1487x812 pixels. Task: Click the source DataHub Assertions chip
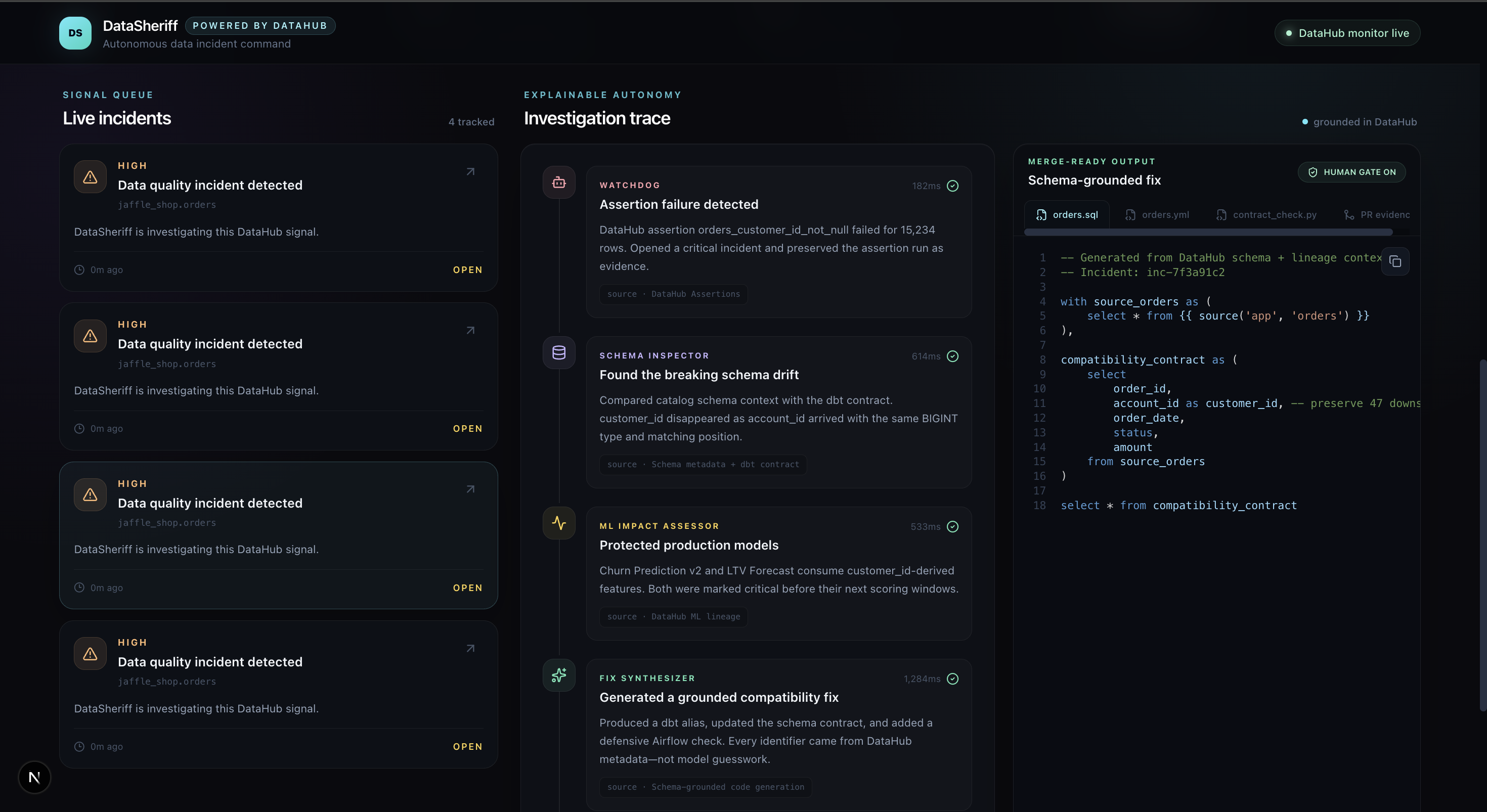[x=673, y=294]
